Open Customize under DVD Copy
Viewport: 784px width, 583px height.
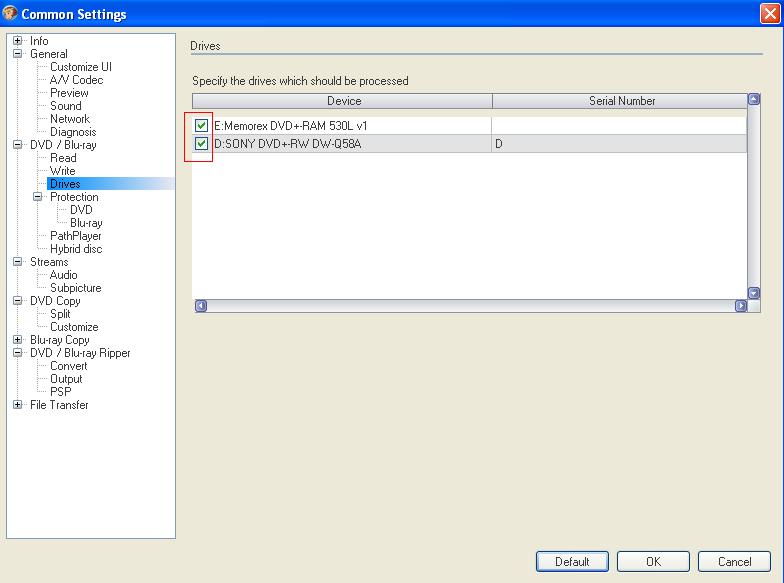pos(74,326)
